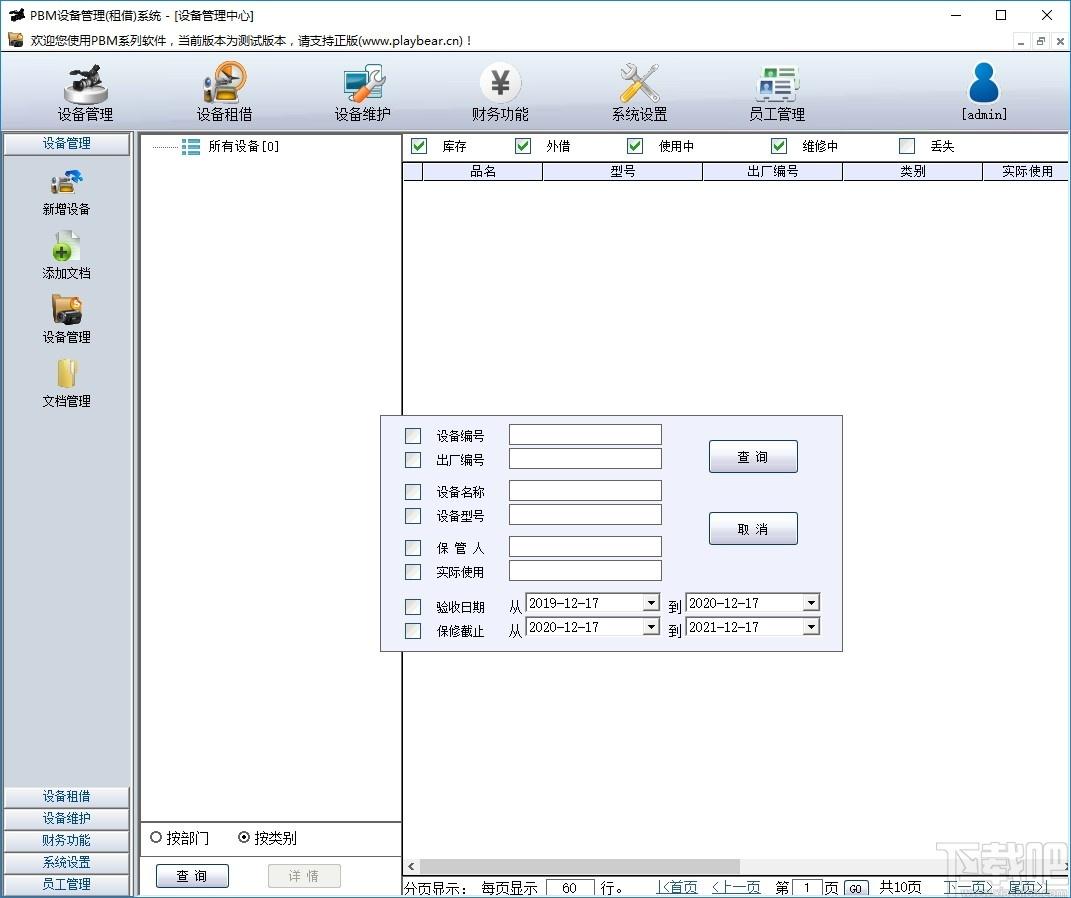Open the 设备管理 camera icon in top toolbar

click(x=85, y=85)
